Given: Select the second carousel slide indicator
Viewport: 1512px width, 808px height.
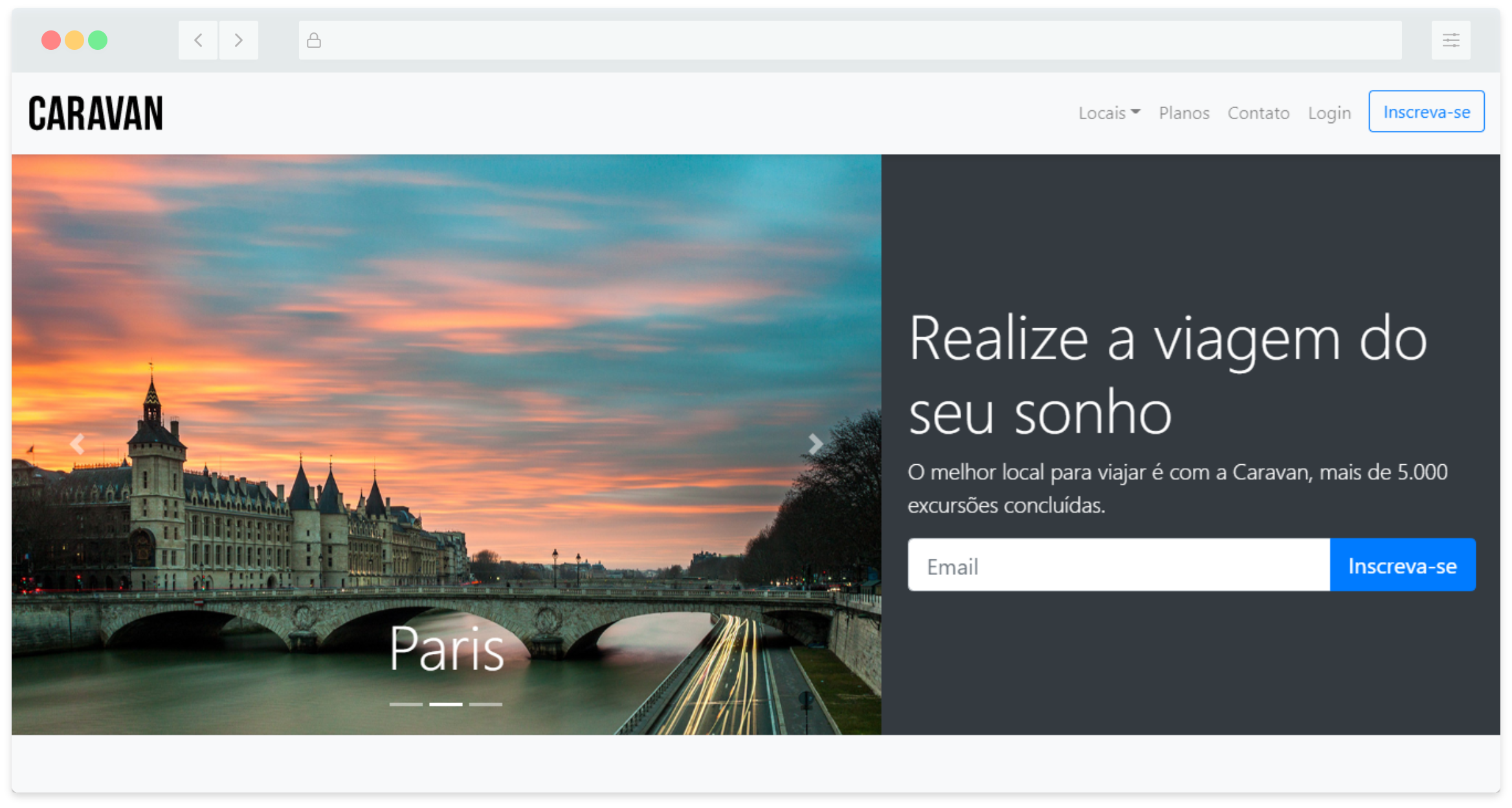Looking at the screenshot, I should [x=446, y=704].
